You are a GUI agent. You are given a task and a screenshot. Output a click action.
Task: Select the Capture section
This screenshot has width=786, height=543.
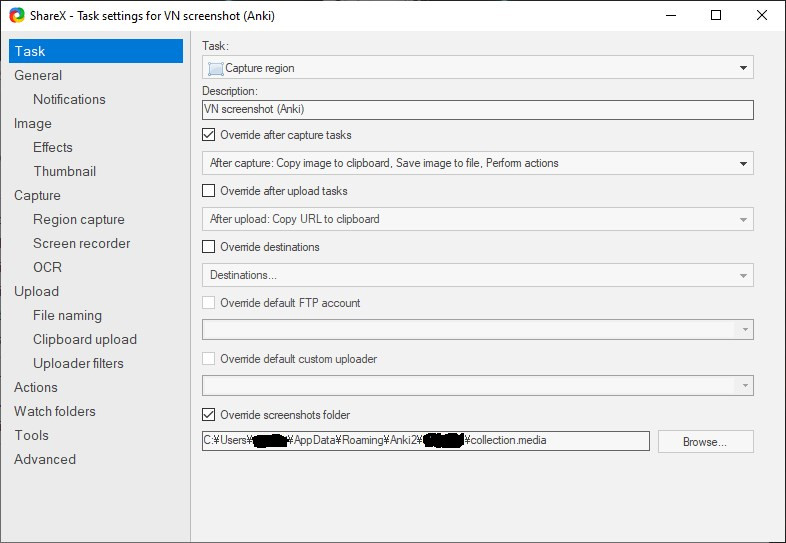click(37, 196)
